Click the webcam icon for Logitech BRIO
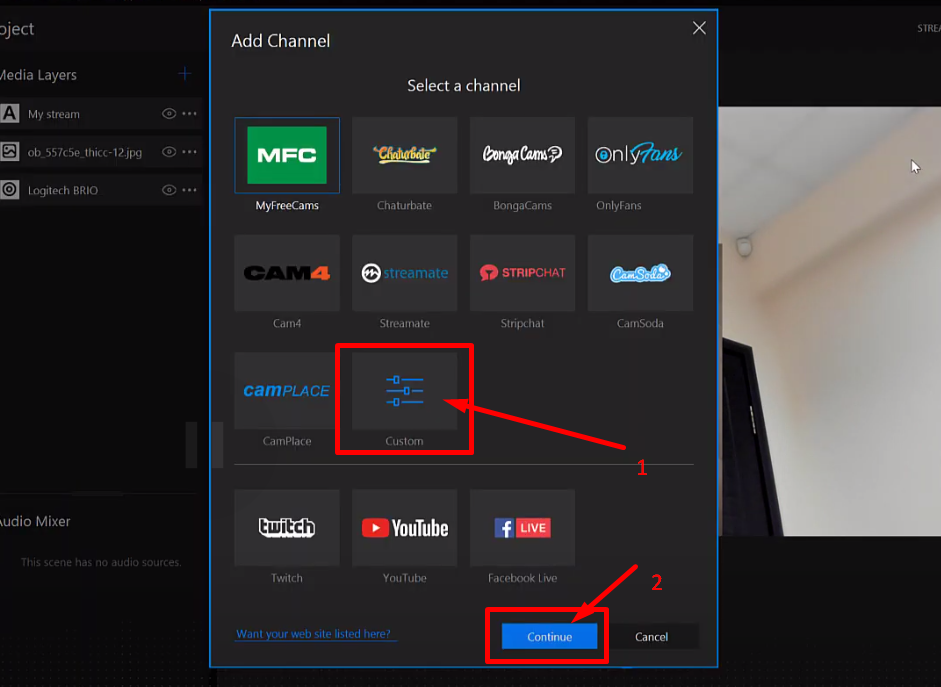 coord(10,190)
